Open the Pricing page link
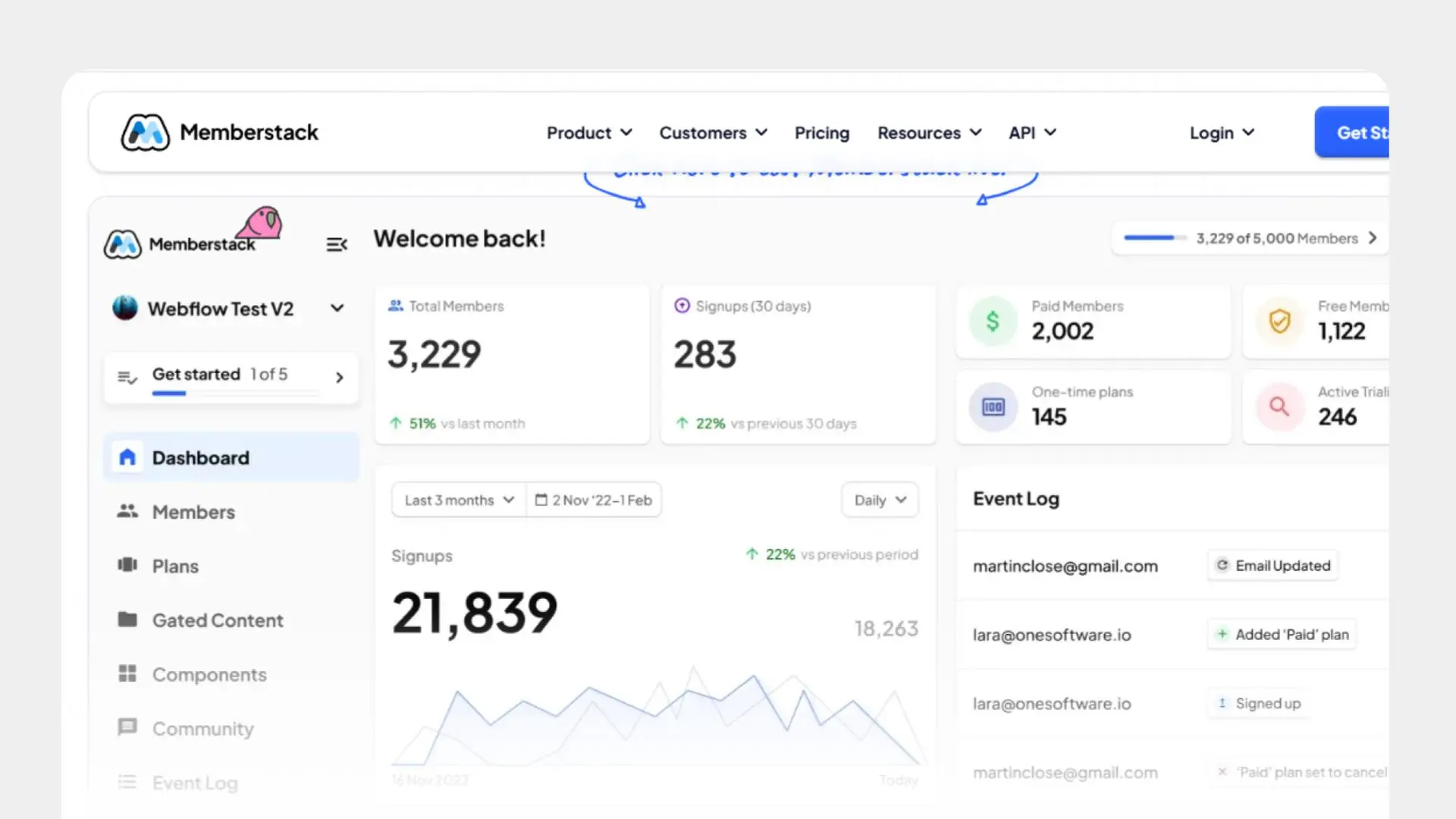This screenshot has height=819, width=1456. [821, 133]
